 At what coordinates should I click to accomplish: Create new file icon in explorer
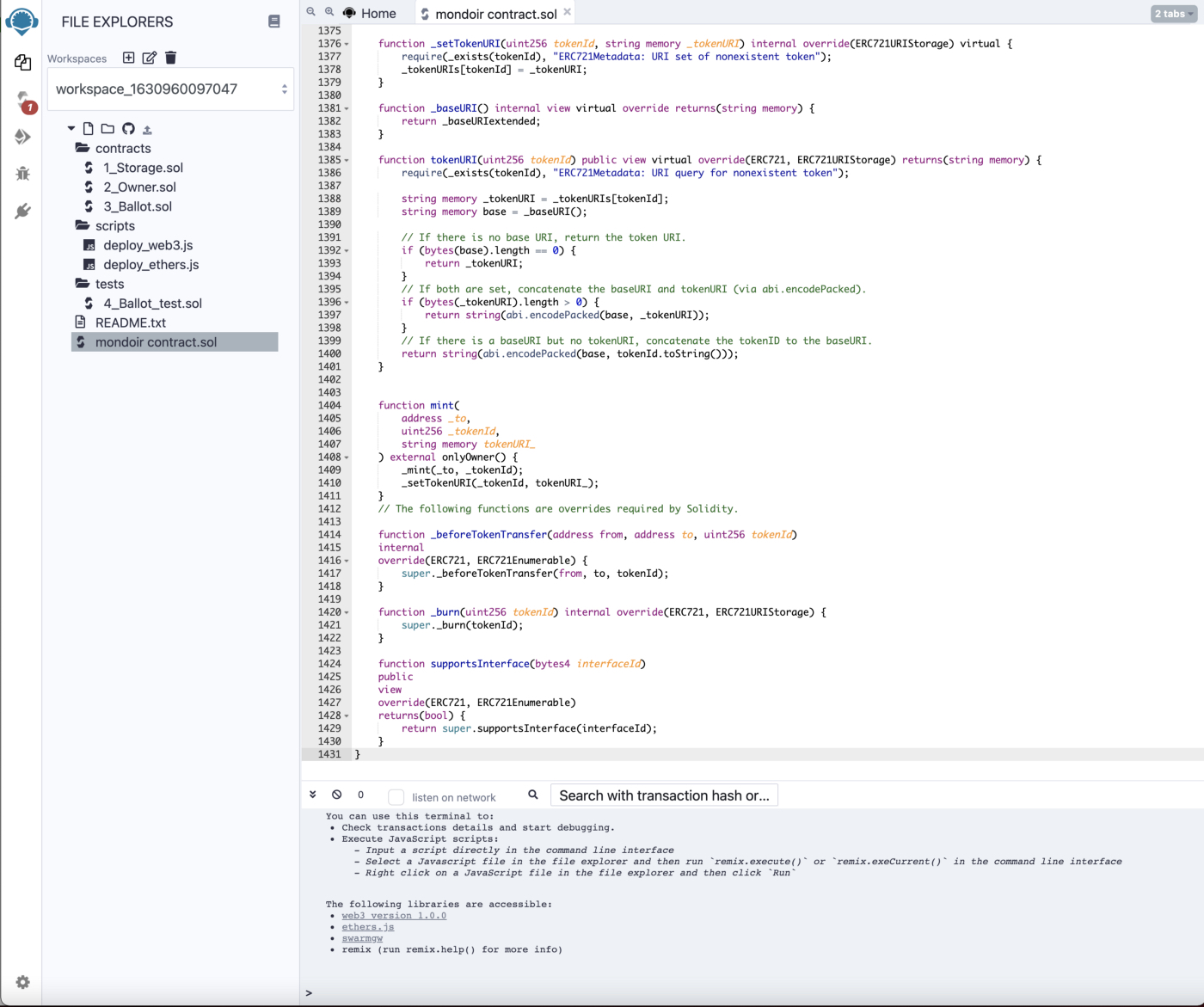coord(88,129)
